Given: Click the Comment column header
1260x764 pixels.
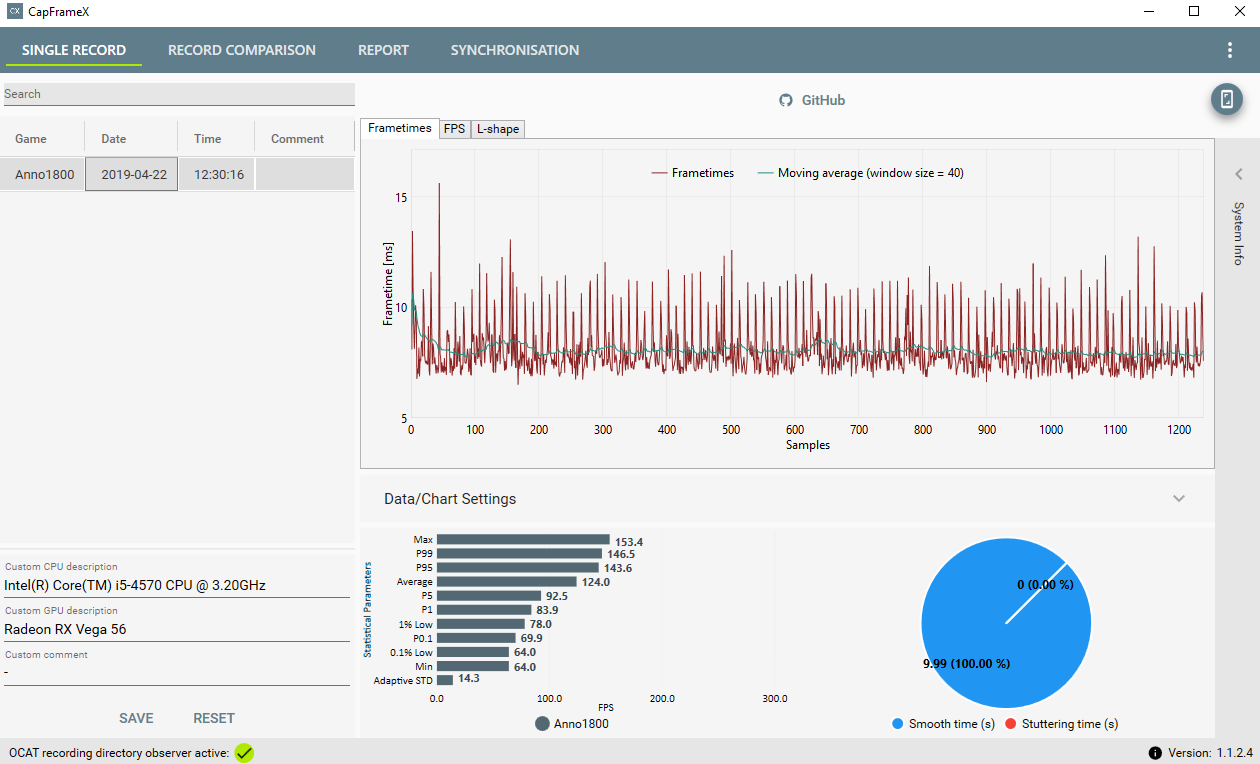Looking at the screenshot, I should (x=304, y=139).
